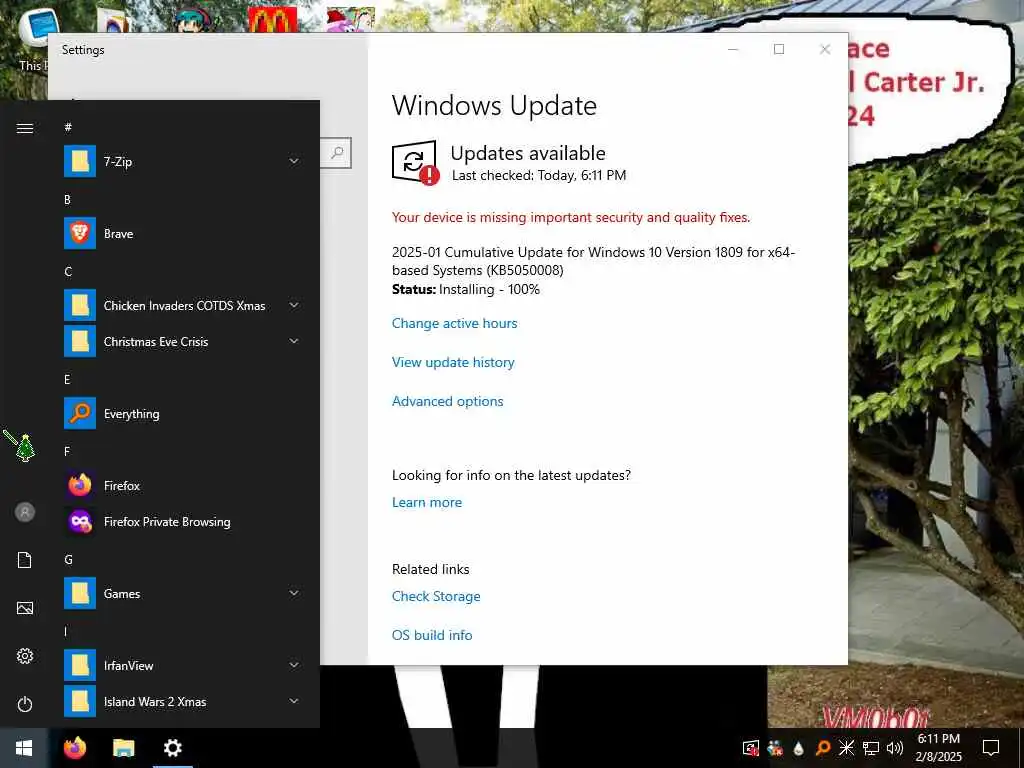Open Settings gear in Start sidebar
The height and width of the screenshot is (768, 1024).
click(x=25, y=656)
